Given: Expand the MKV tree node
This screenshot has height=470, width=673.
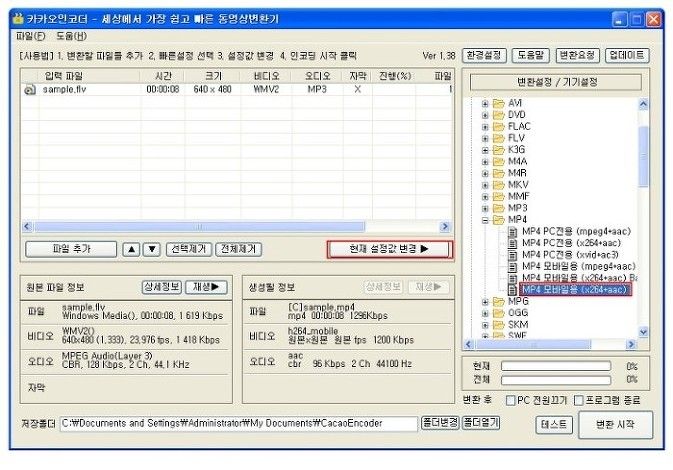Looking at the screenshot, I should (x=485, y=185).
